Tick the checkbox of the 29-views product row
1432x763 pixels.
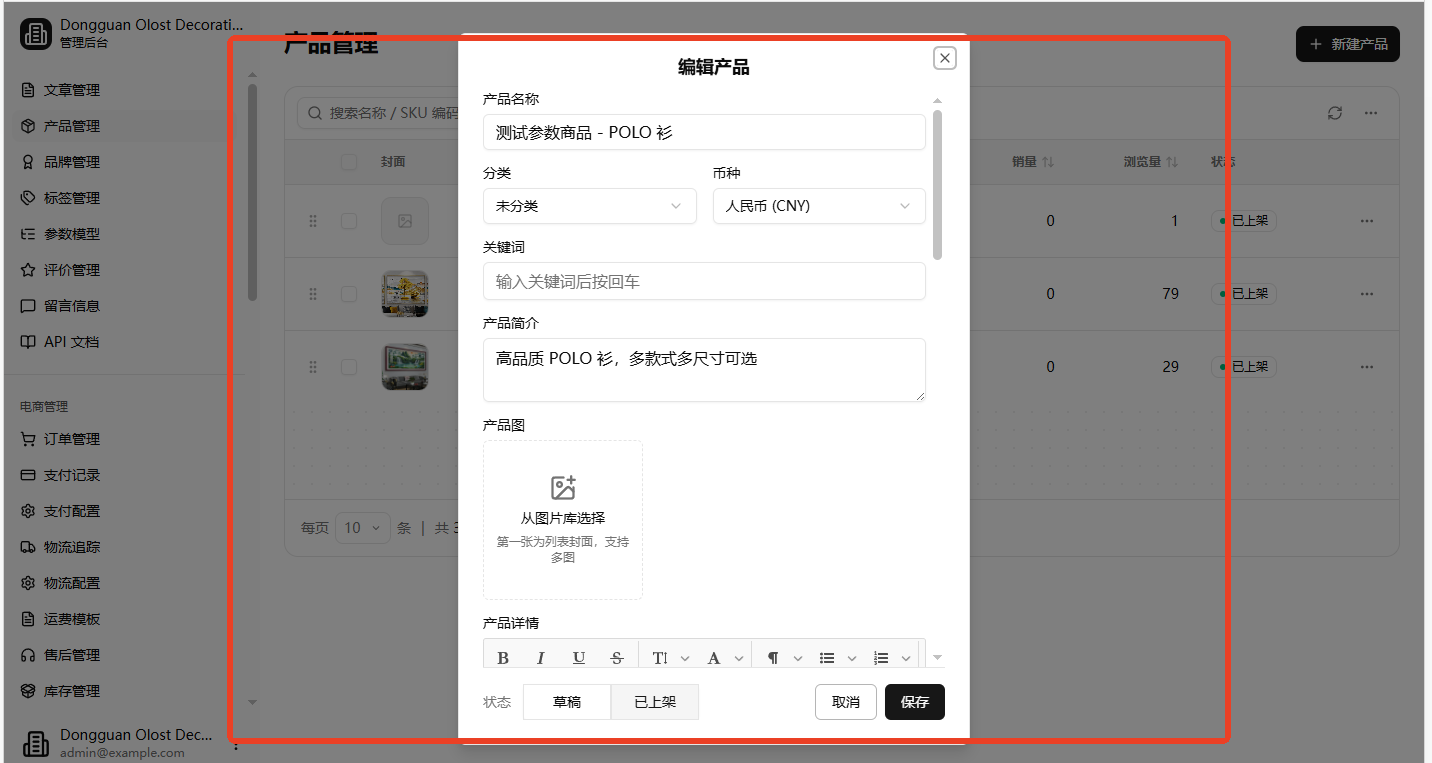349,367
